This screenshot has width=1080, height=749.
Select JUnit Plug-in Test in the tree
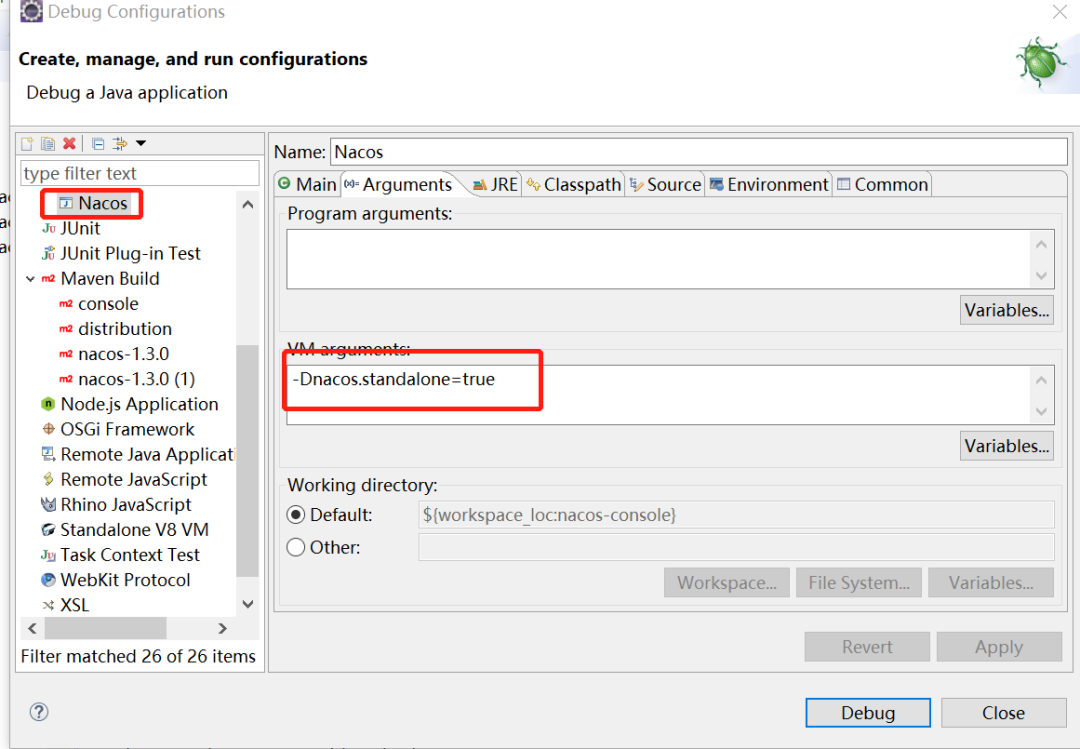[121, 254]
